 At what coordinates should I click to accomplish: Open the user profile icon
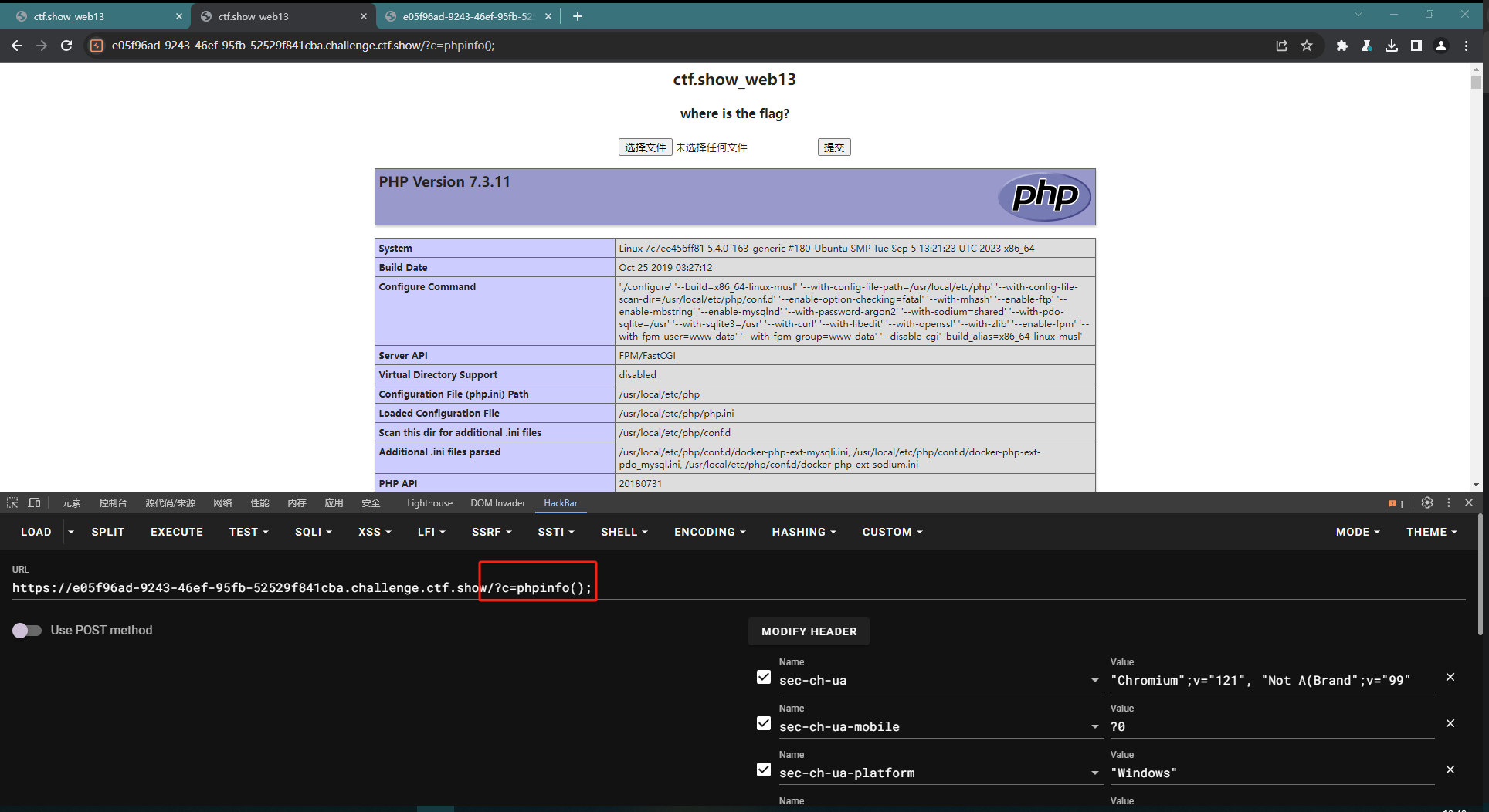pyautogui.click(x=1441, y=46)
